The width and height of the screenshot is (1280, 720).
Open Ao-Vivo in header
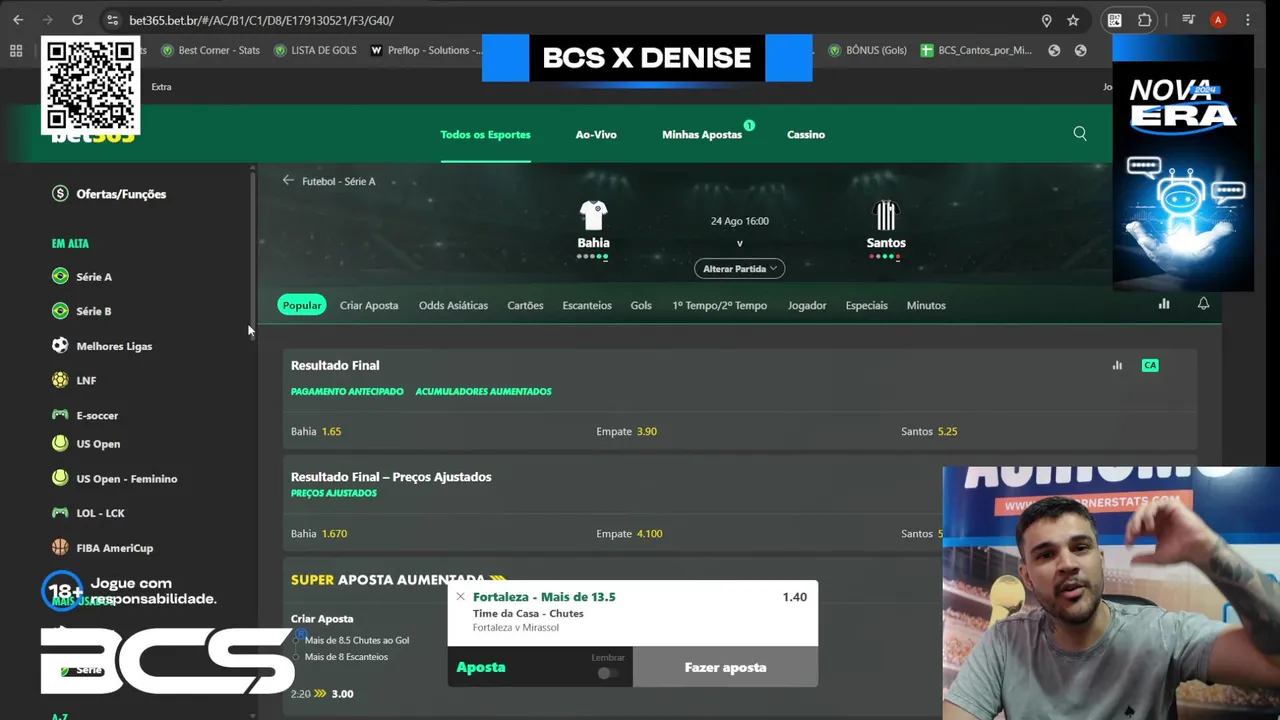[x=596, y=134]
